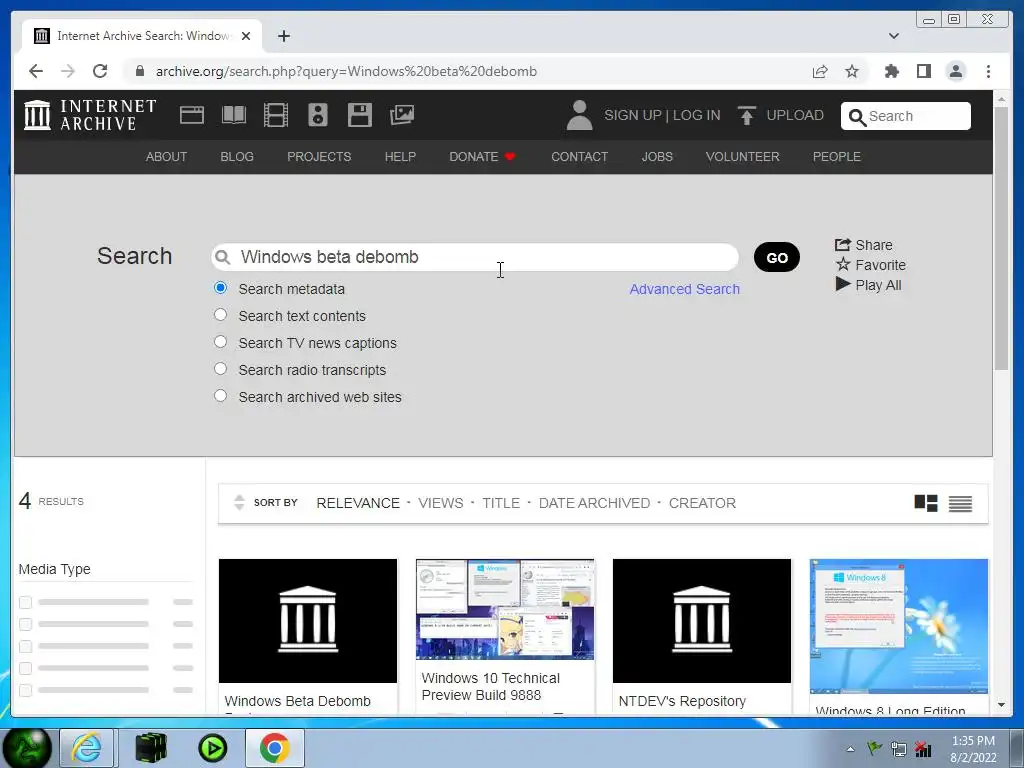1024x768 pixels.
Task: Switch results to tile grid view
Action: coord(925,503)
